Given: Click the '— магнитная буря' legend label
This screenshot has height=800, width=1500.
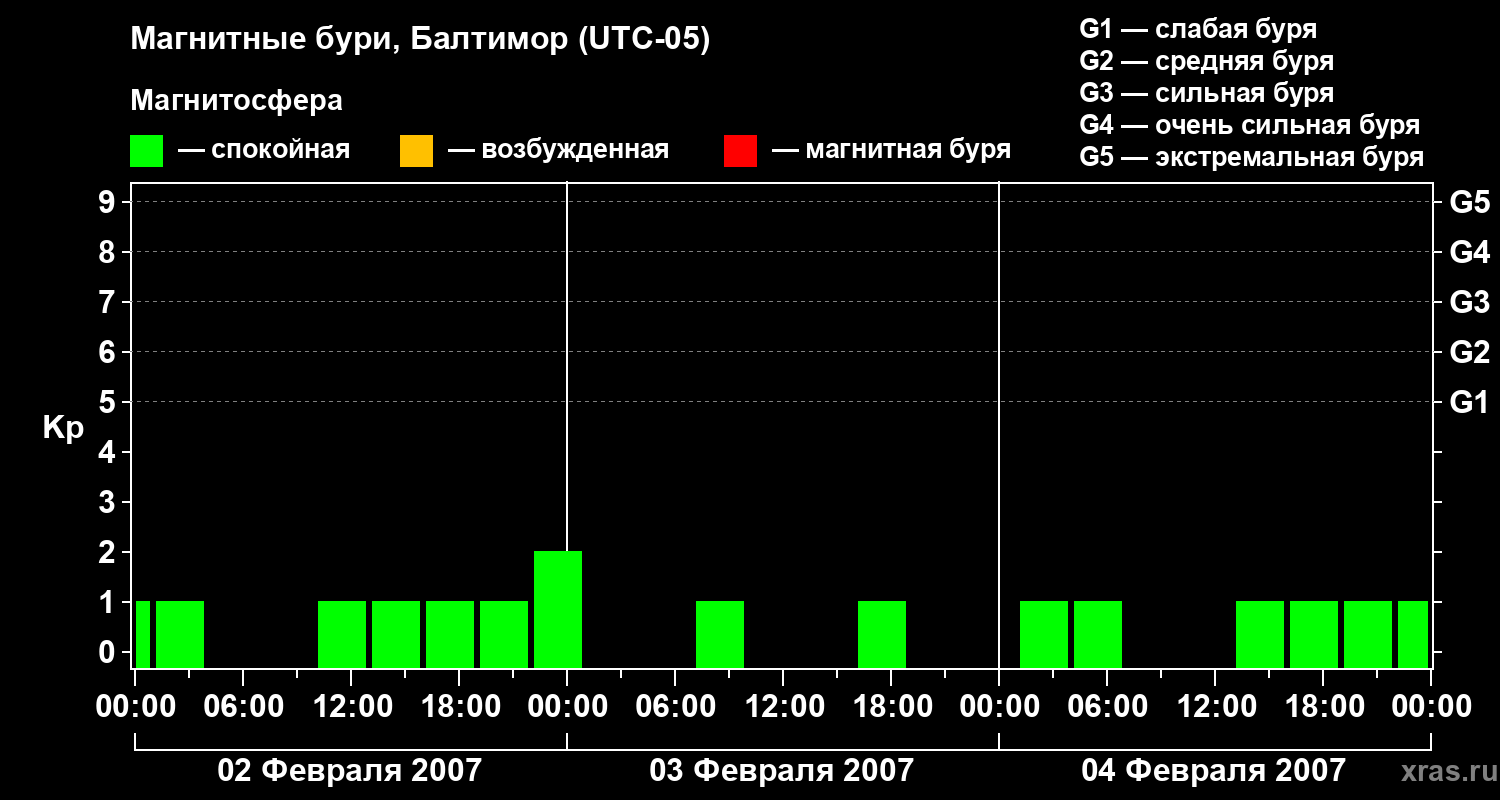Looking at the screenshot, I should click(892, 150).
